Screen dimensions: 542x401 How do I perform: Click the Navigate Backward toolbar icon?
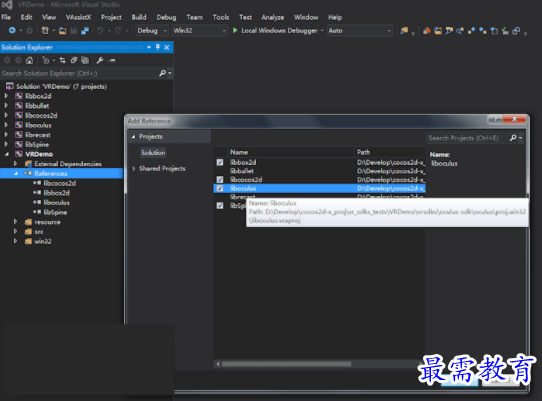click(12, 31)
